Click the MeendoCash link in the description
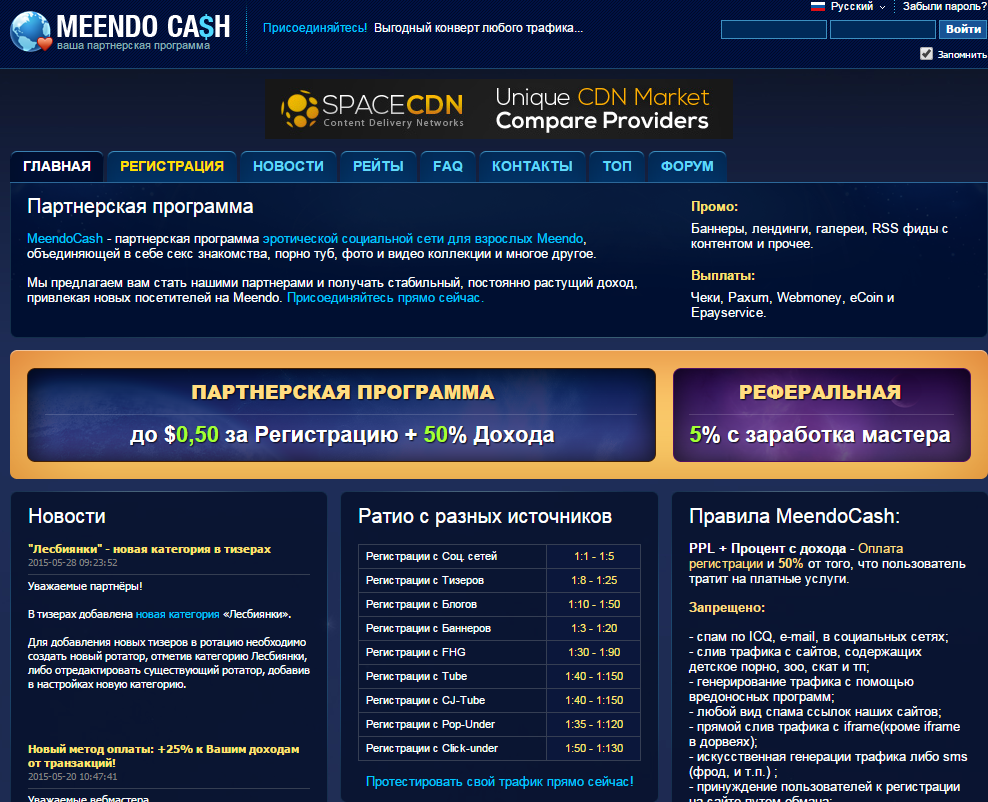 (64, 239)
